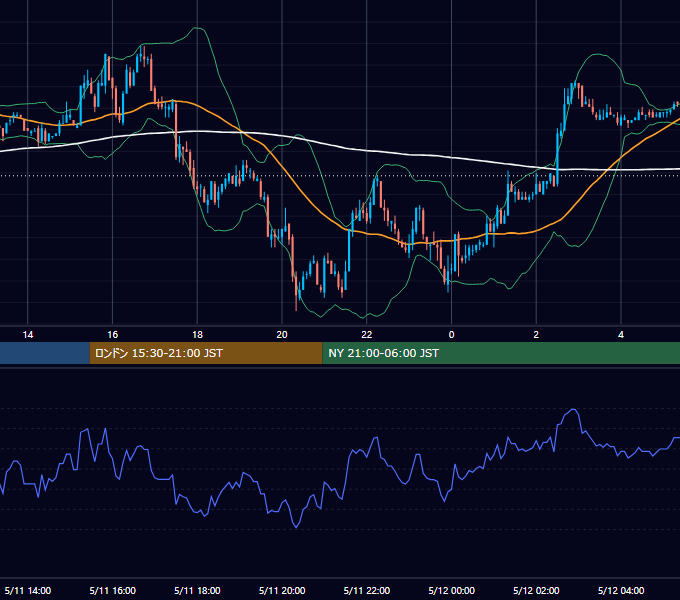Select the NY 21:00-06:00 JST session bar

coord(501,353)
